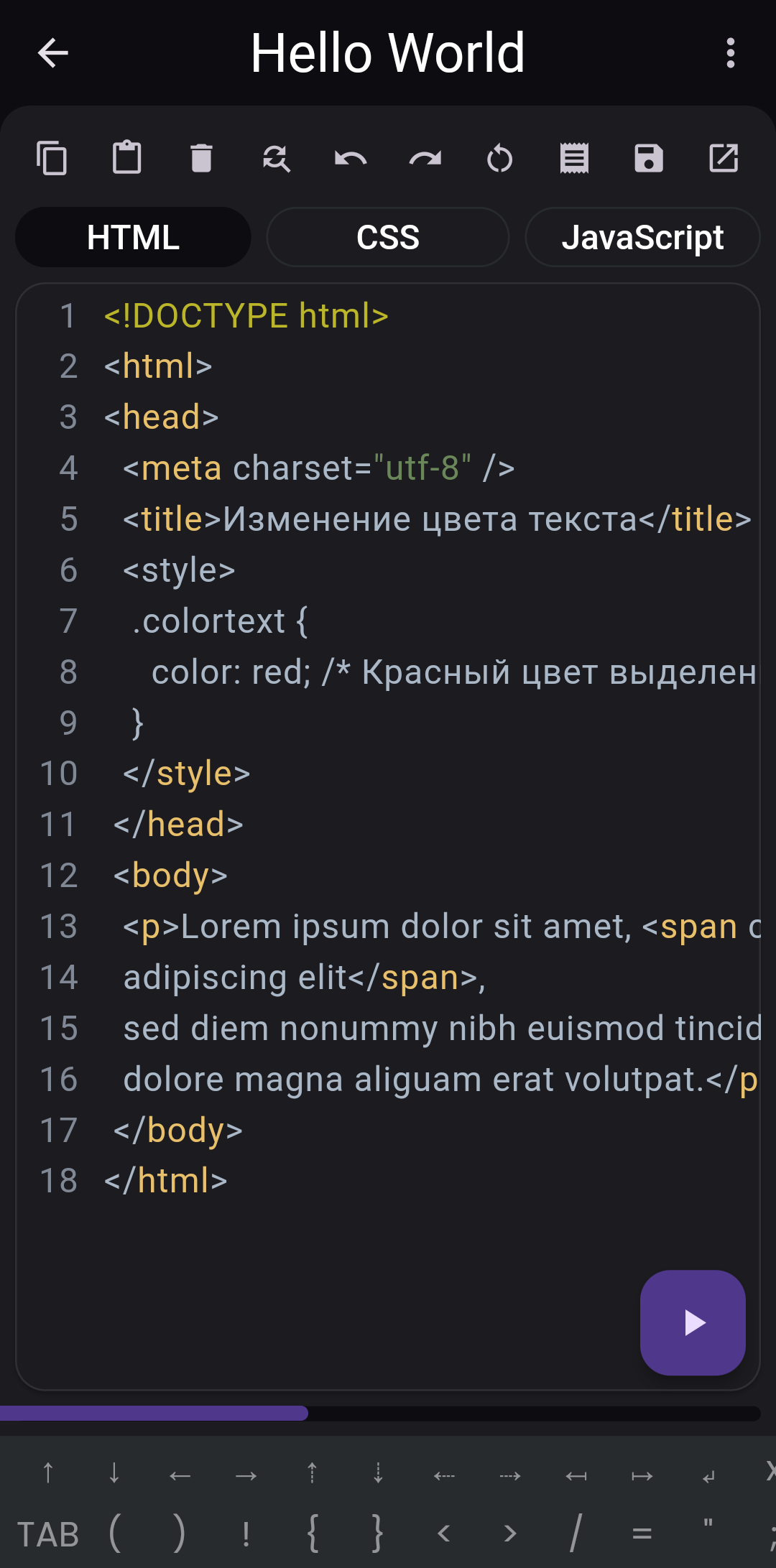Paste from clipboard using the toolbar icon
Viewport: 776px width, 1568px height.
tap(126, 158)
